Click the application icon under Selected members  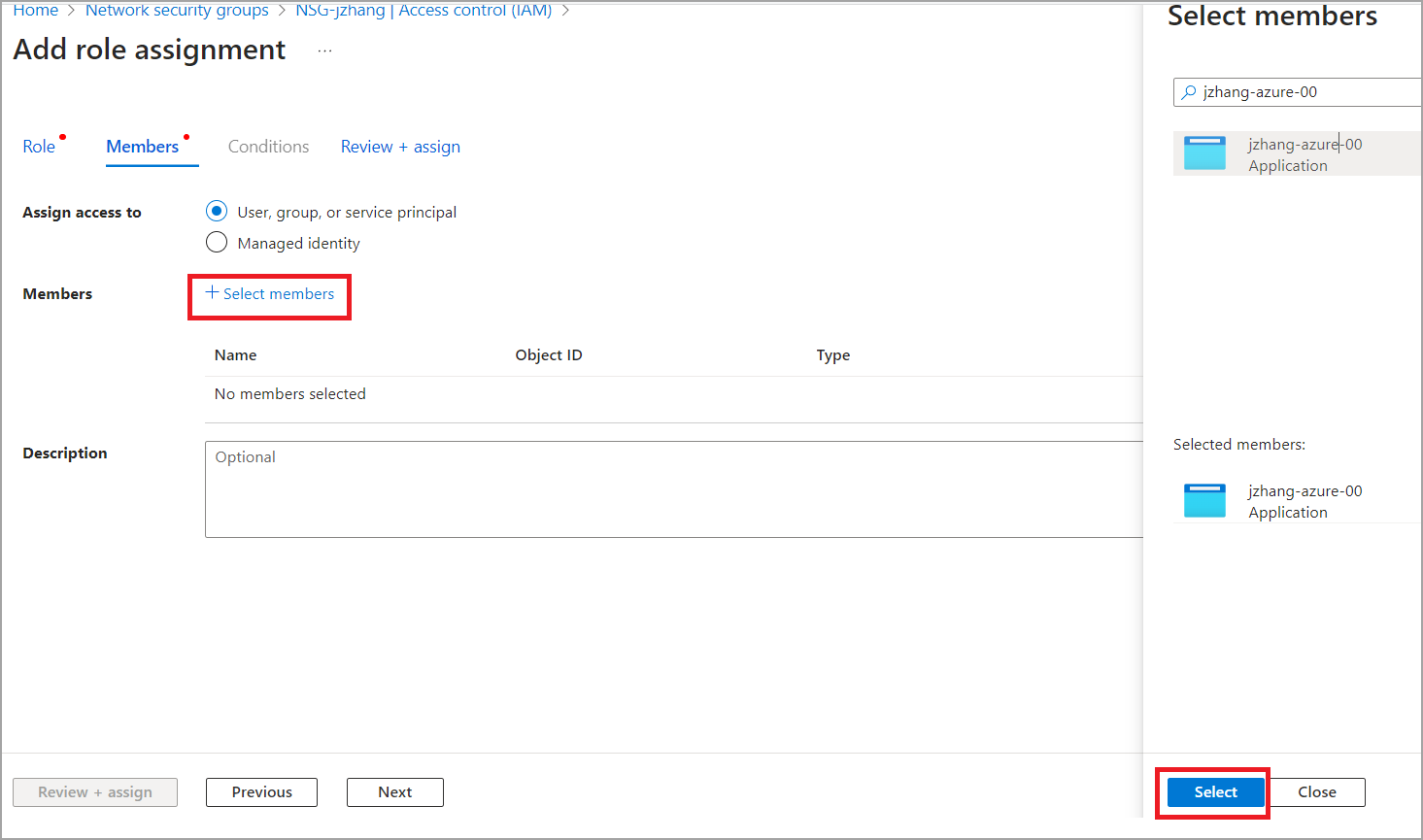1204,500
